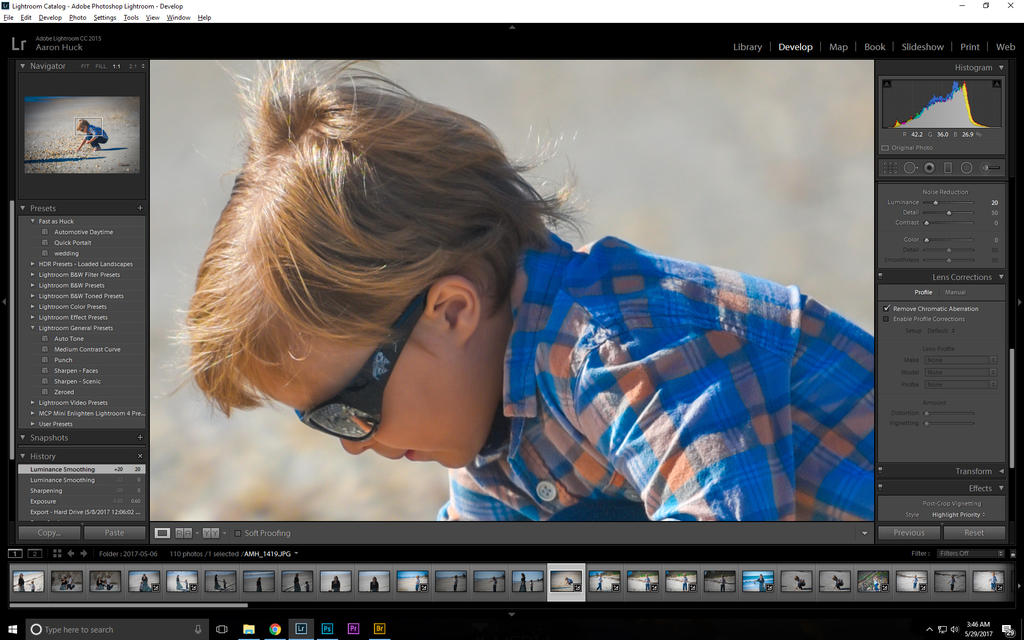Collapse the Lens Corrections panel
The width and height of the screenshot is (1024, 640).
coord(999,277)
